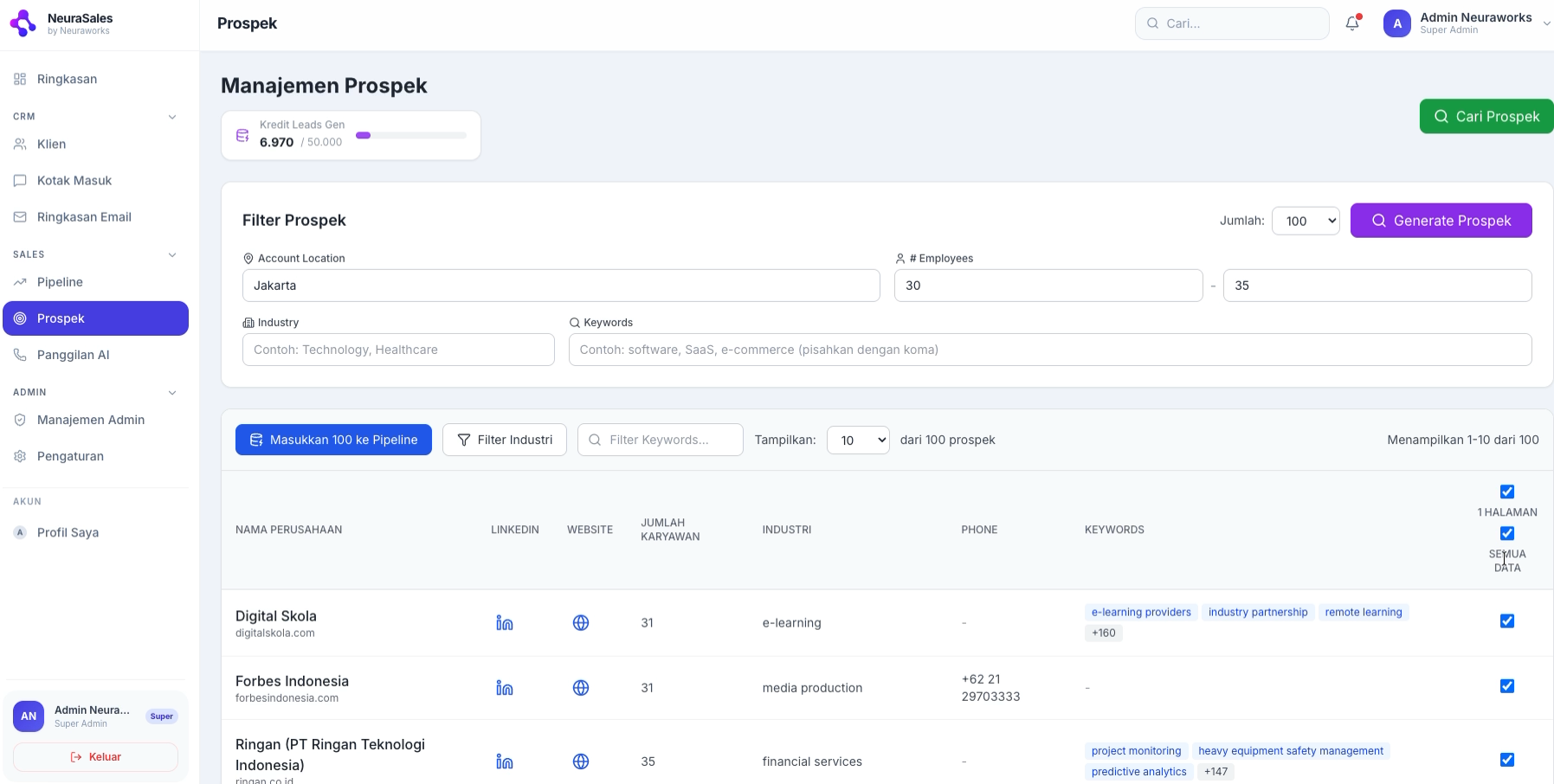Image resolution: width=1554 pixels, height=784 pixels.
Task: Click the Account Location field with Jakarta
Action: [561, 286]
